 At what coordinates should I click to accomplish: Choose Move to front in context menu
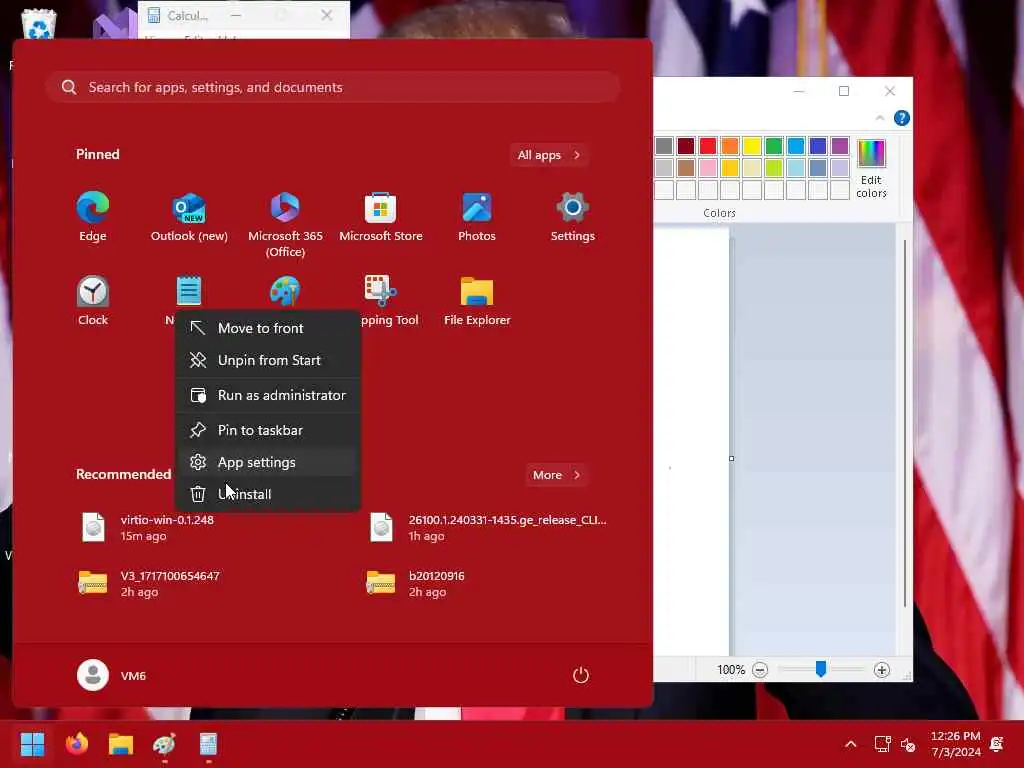(x=268, y=328)
